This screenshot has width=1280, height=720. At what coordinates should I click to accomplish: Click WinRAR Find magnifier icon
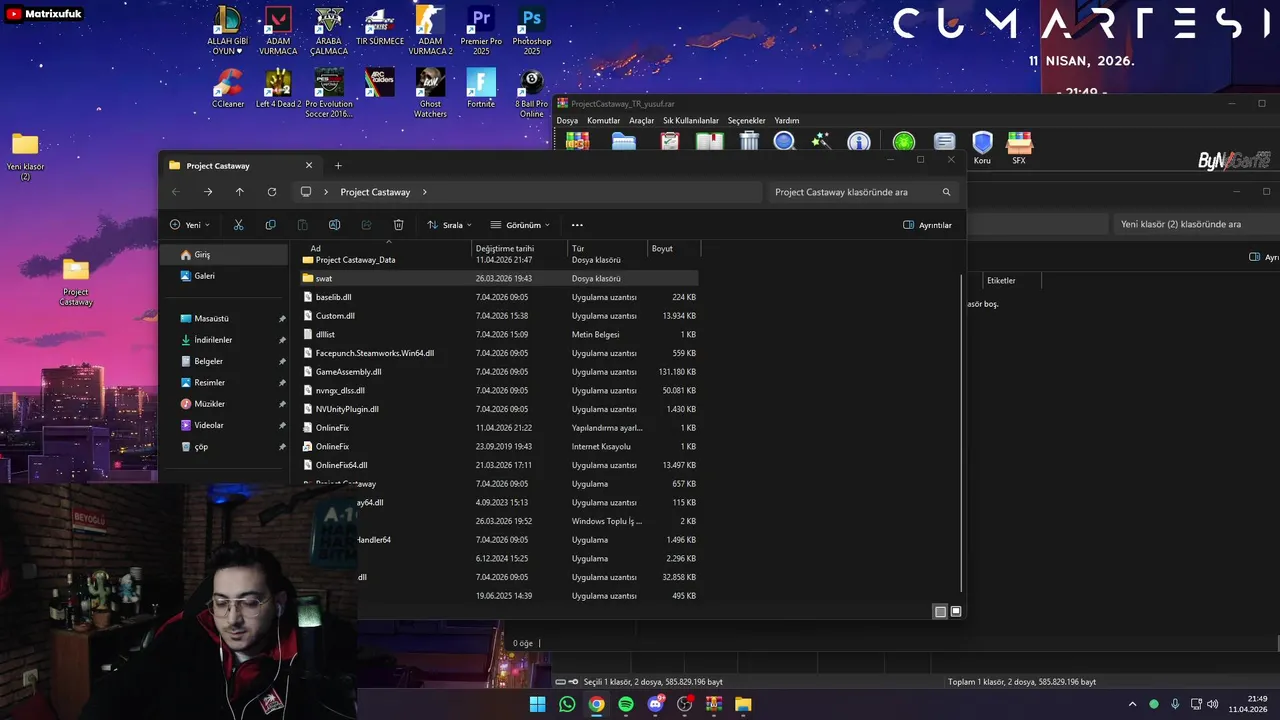(785, 142)
